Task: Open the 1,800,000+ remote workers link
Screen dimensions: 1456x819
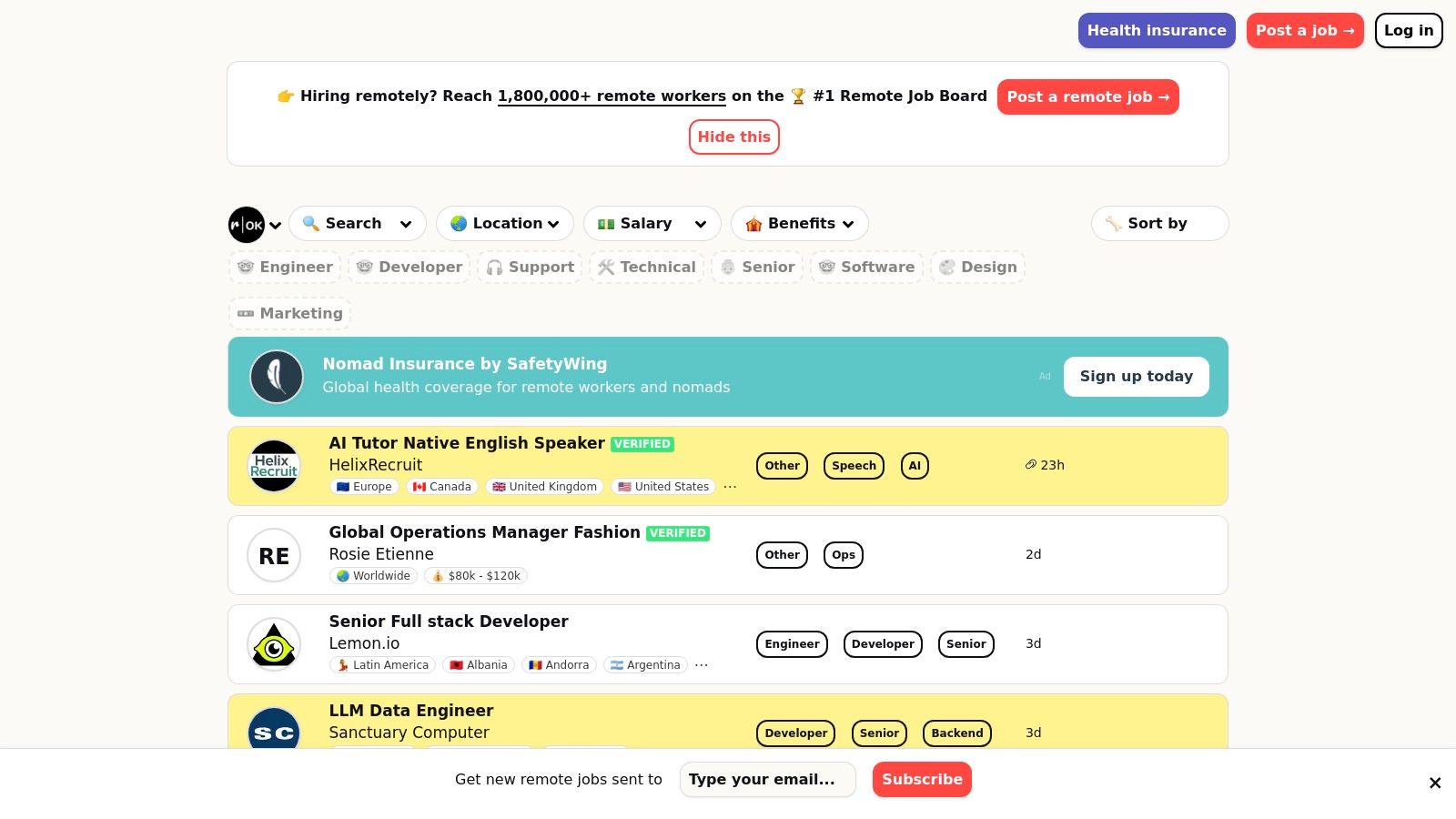Action: click(x=612, y=96)
